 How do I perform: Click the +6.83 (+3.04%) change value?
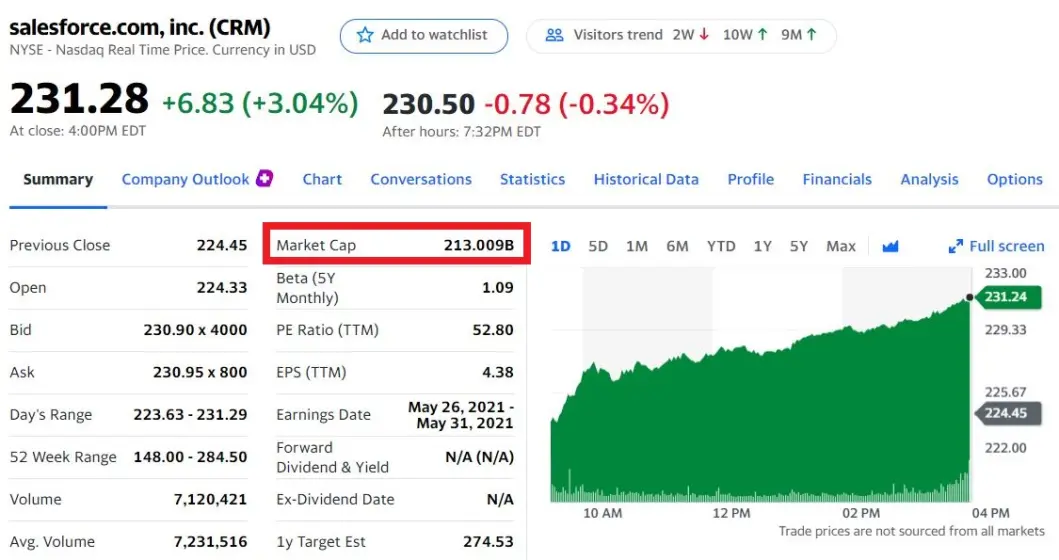click(x=260, y=103)
